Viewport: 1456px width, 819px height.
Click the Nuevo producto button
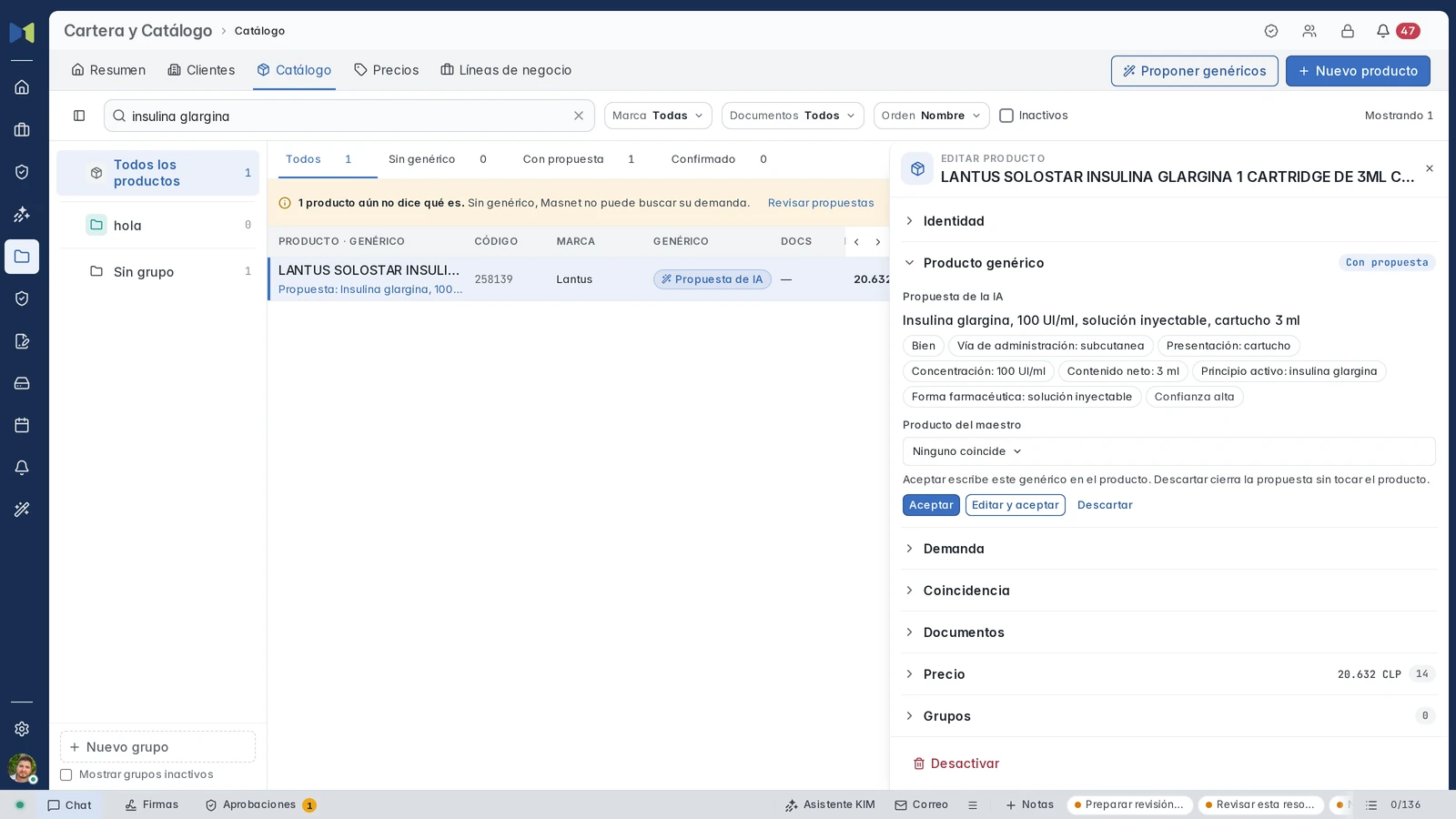(1358, 71)
